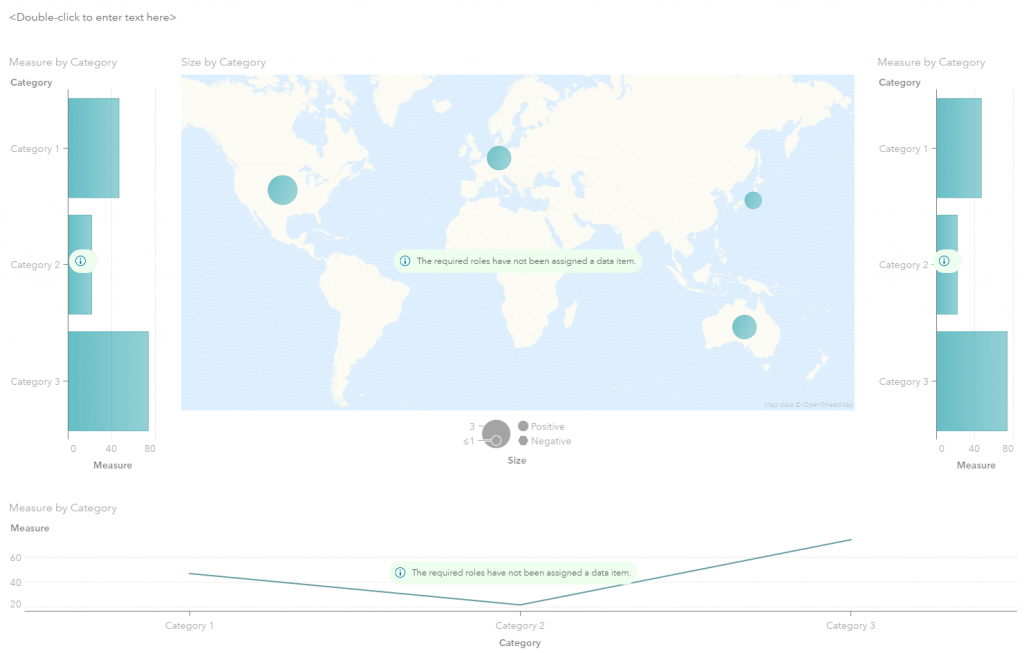
Task: Click the info icon in left bar chart
Action: click(81, 260)
